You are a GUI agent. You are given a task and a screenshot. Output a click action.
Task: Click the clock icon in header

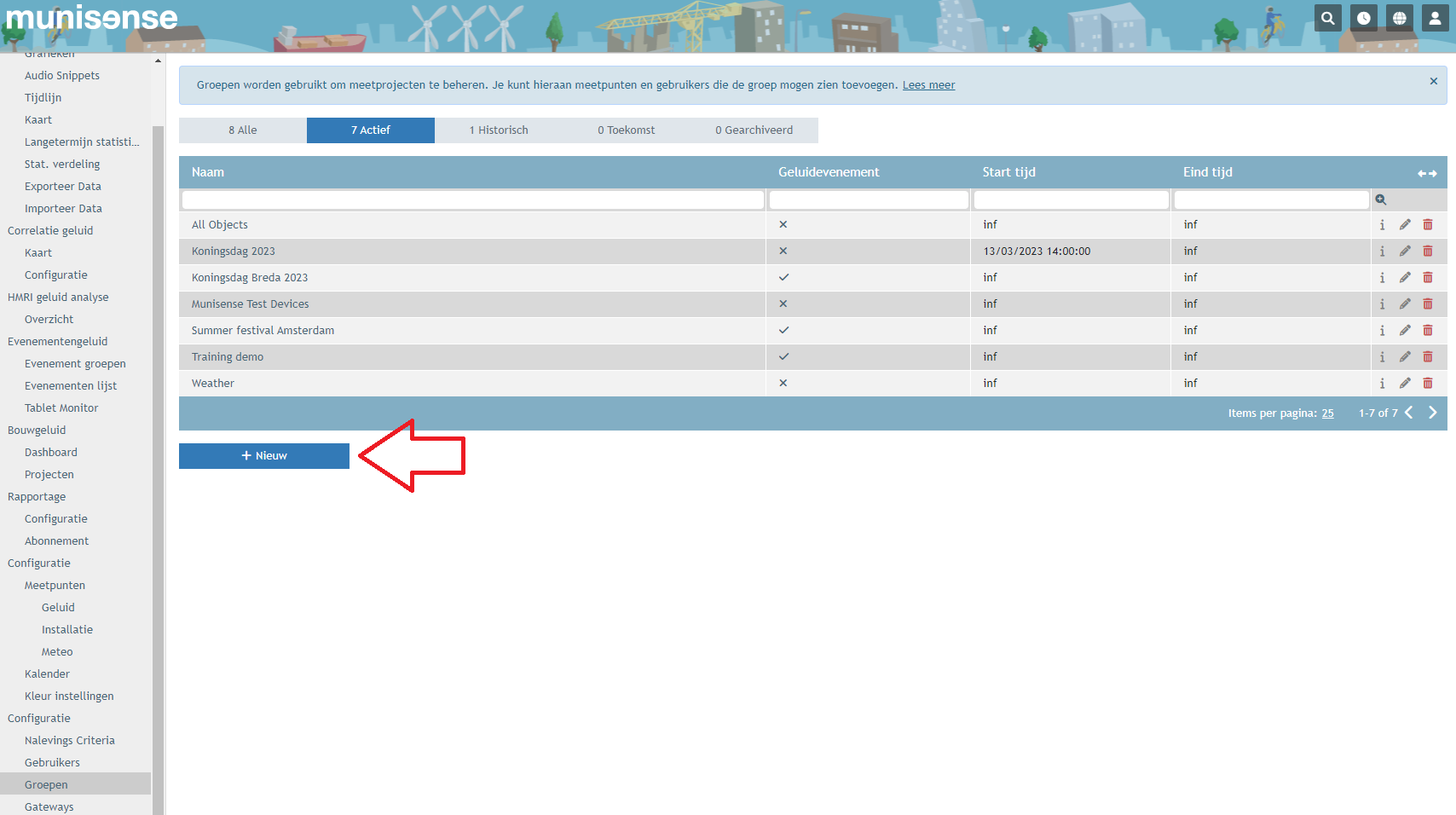pyautogui.click(x=1364, y=18)
